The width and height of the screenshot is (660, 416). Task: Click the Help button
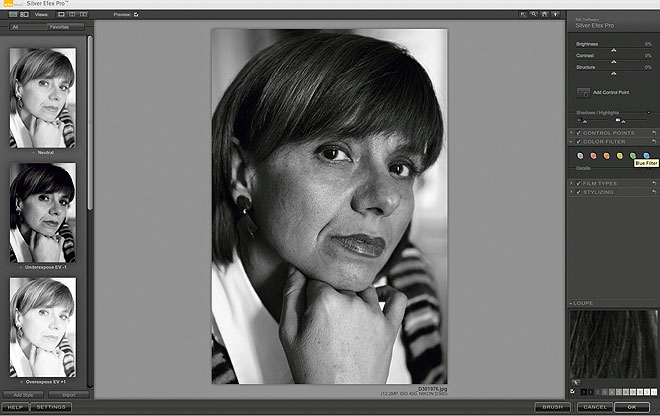point(15,407)
